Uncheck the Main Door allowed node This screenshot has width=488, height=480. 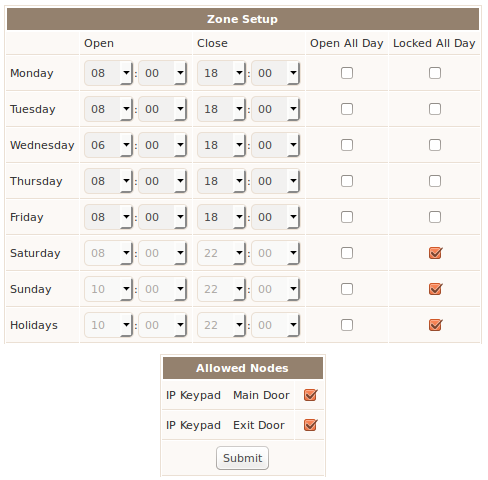coord(310,395)
